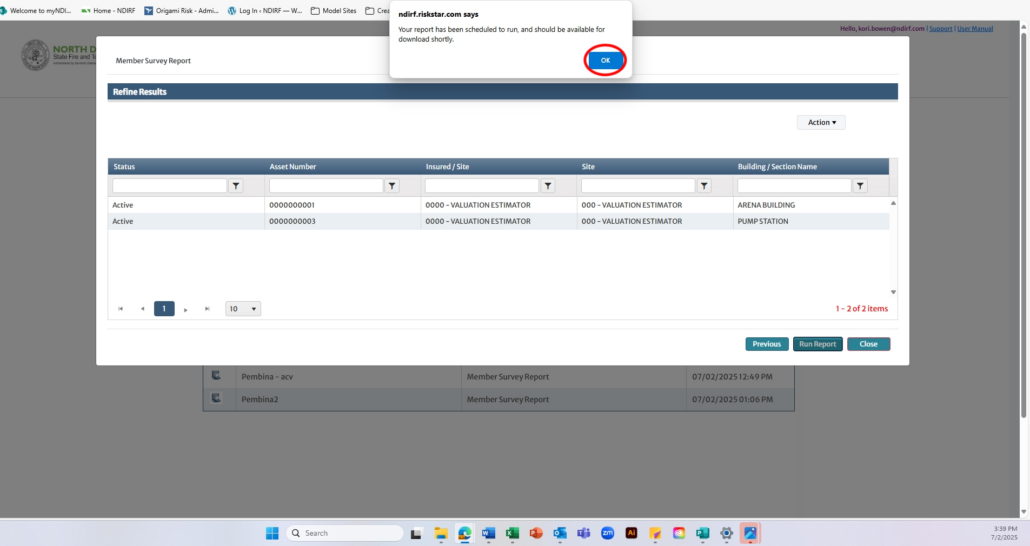Open the Origami Risk bookmark

(183, 11)
